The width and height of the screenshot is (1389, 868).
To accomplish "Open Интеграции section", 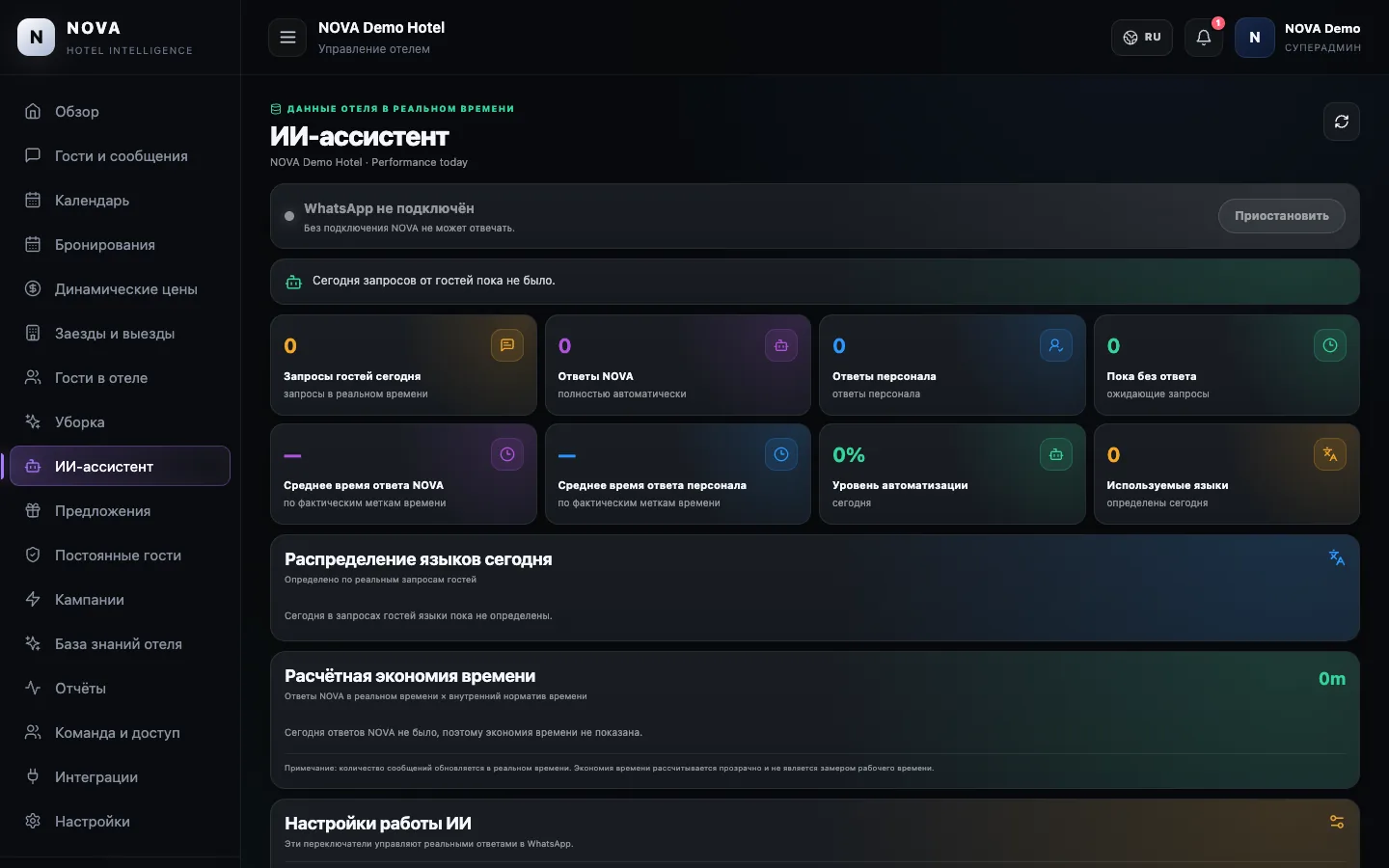I will [120, 777].
